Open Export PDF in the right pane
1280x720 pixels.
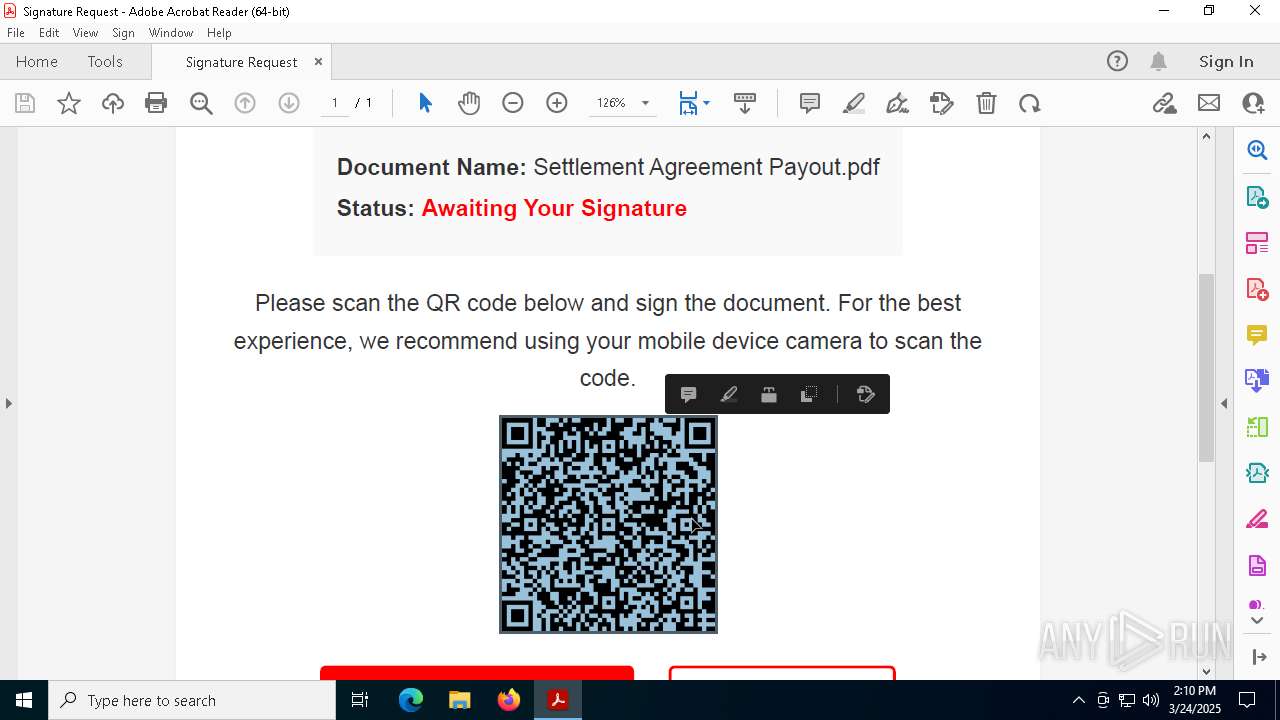[x=1257, y=196]
